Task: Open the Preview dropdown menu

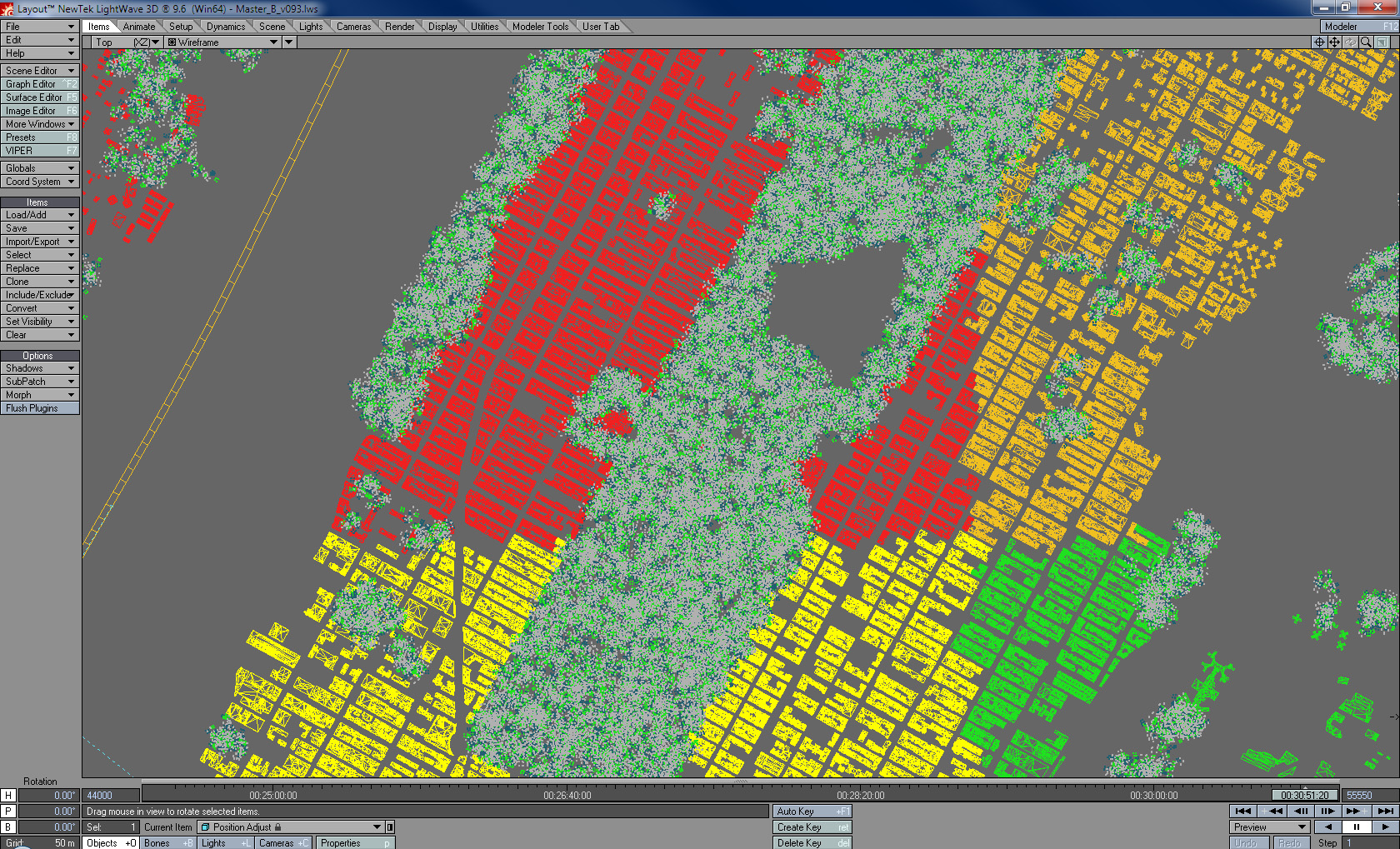Action: 1269,827
